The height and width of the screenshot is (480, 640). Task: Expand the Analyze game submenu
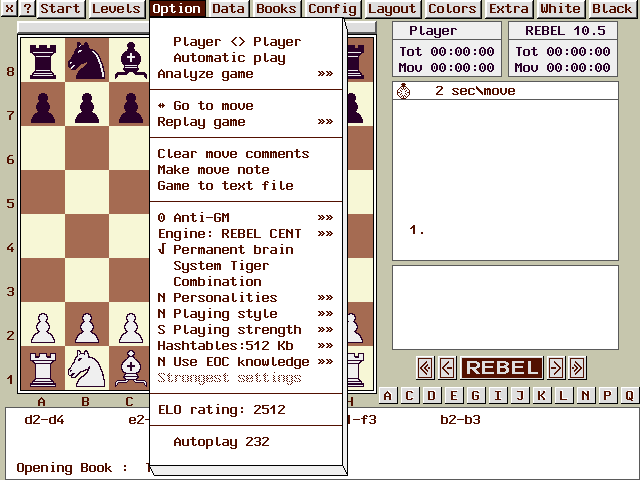tap(246, 74)
